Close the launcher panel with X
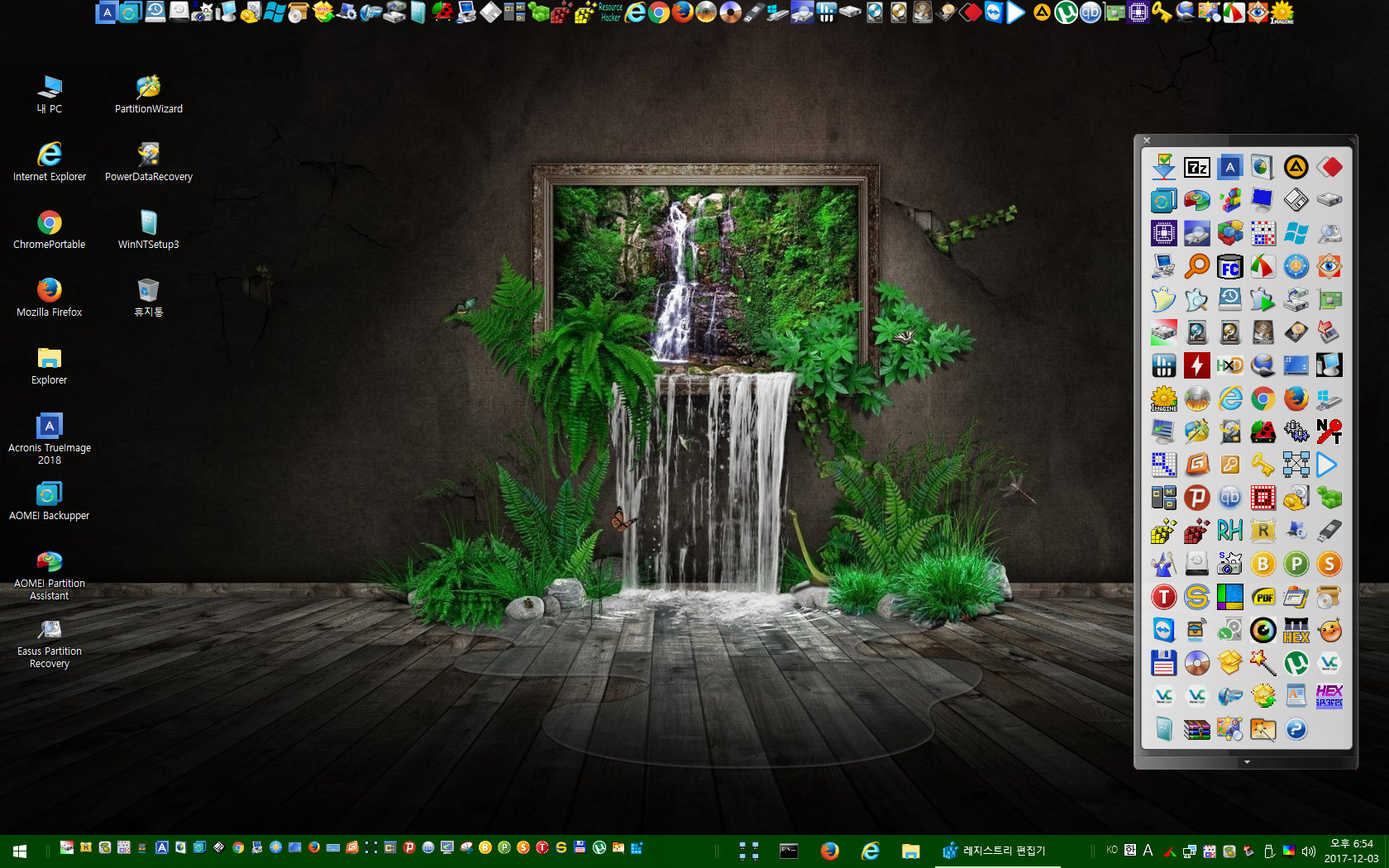 pyautogui.click(x=1147, y=141)
